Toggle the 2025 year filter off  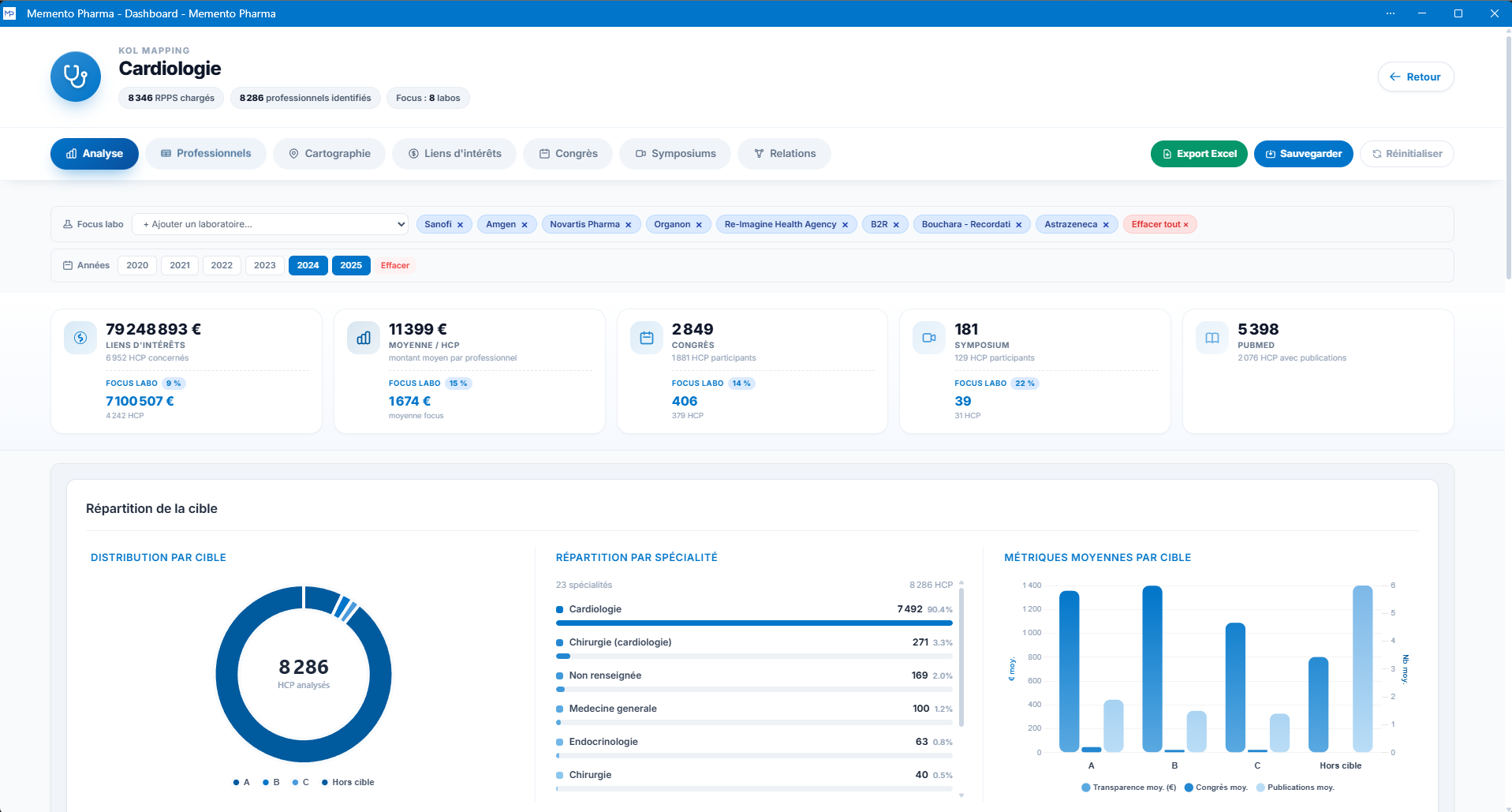click(x=351, y=265)
